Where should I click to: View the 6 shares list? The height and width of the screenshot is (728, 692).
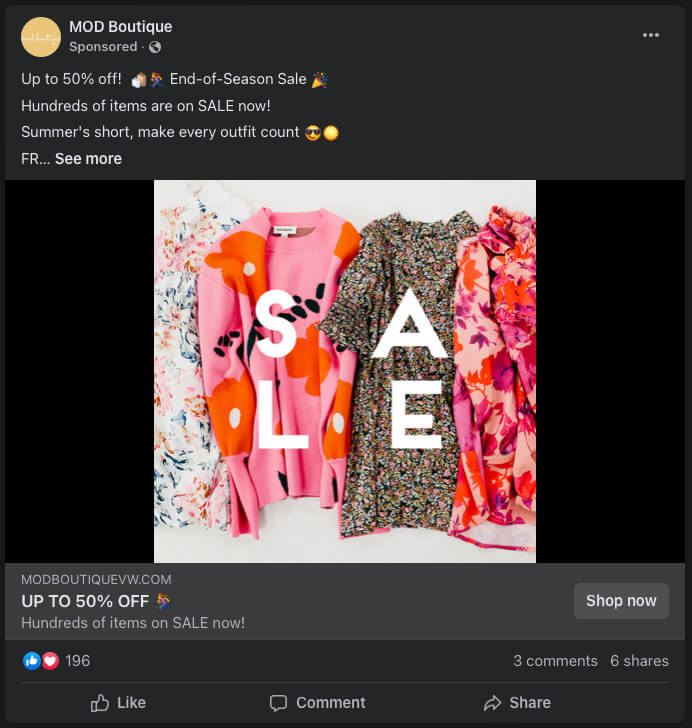639,661
